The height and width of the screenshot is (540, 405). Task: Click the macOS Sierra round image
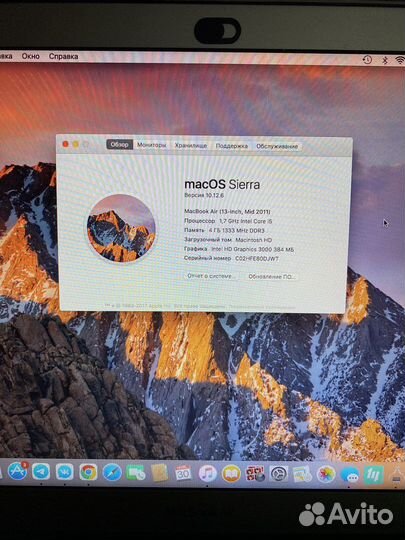[121, 228]
